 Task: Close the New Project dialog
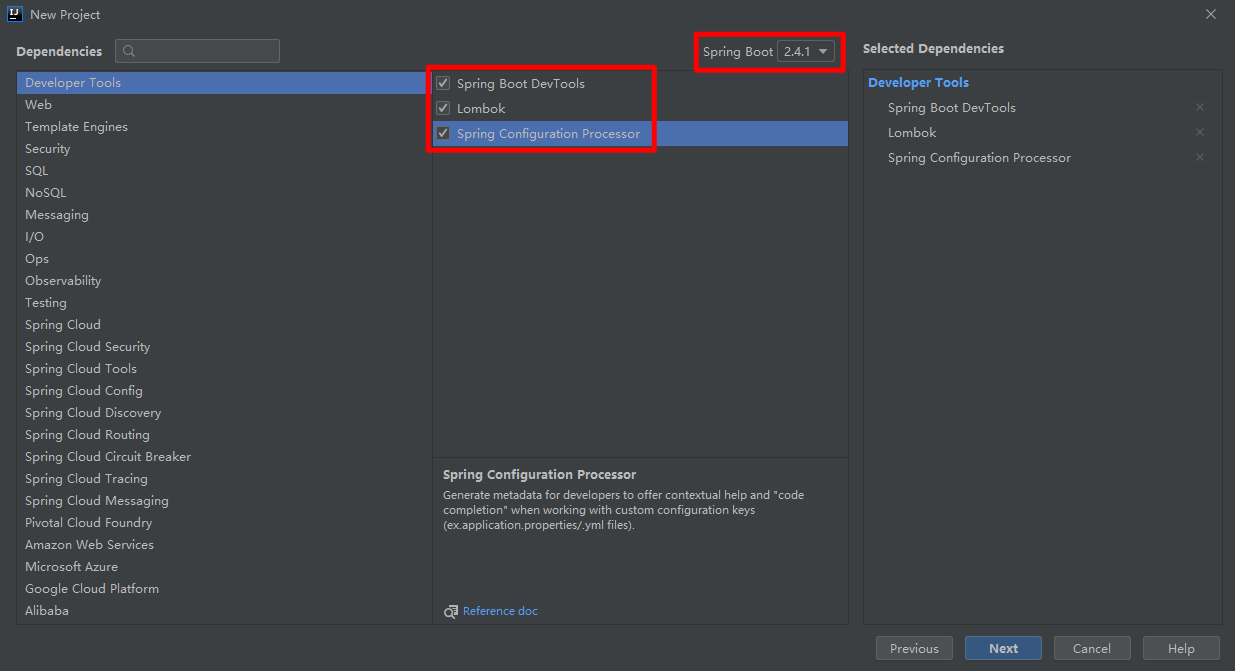[1210, 14]
